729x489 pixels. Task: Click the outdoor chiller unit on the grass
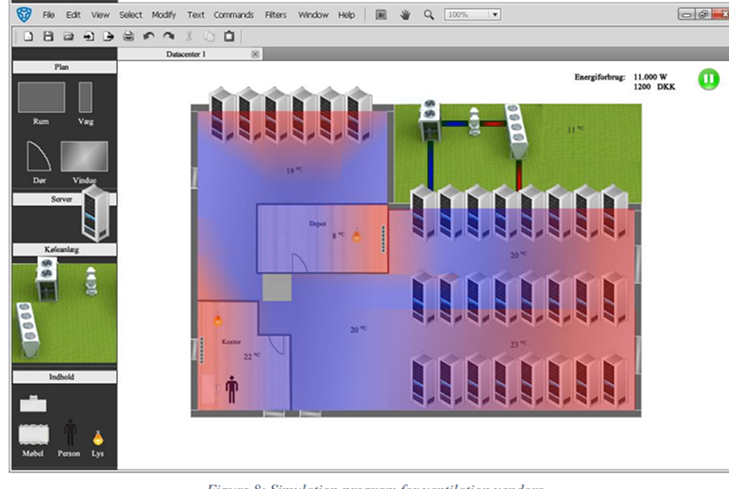coord(429,120)
